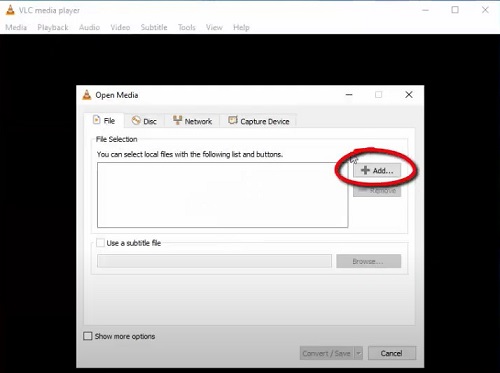The width and height of the screenshot is (500, 373).
Task: Minimize the Open Media dialog
Action: click(x=349, y=95)
